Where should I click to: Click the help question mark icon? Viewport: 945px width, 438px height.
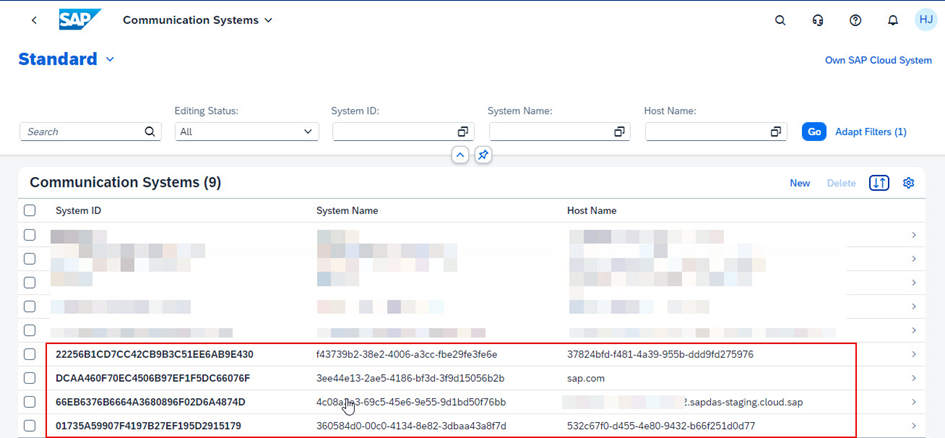tap(855, 20)
